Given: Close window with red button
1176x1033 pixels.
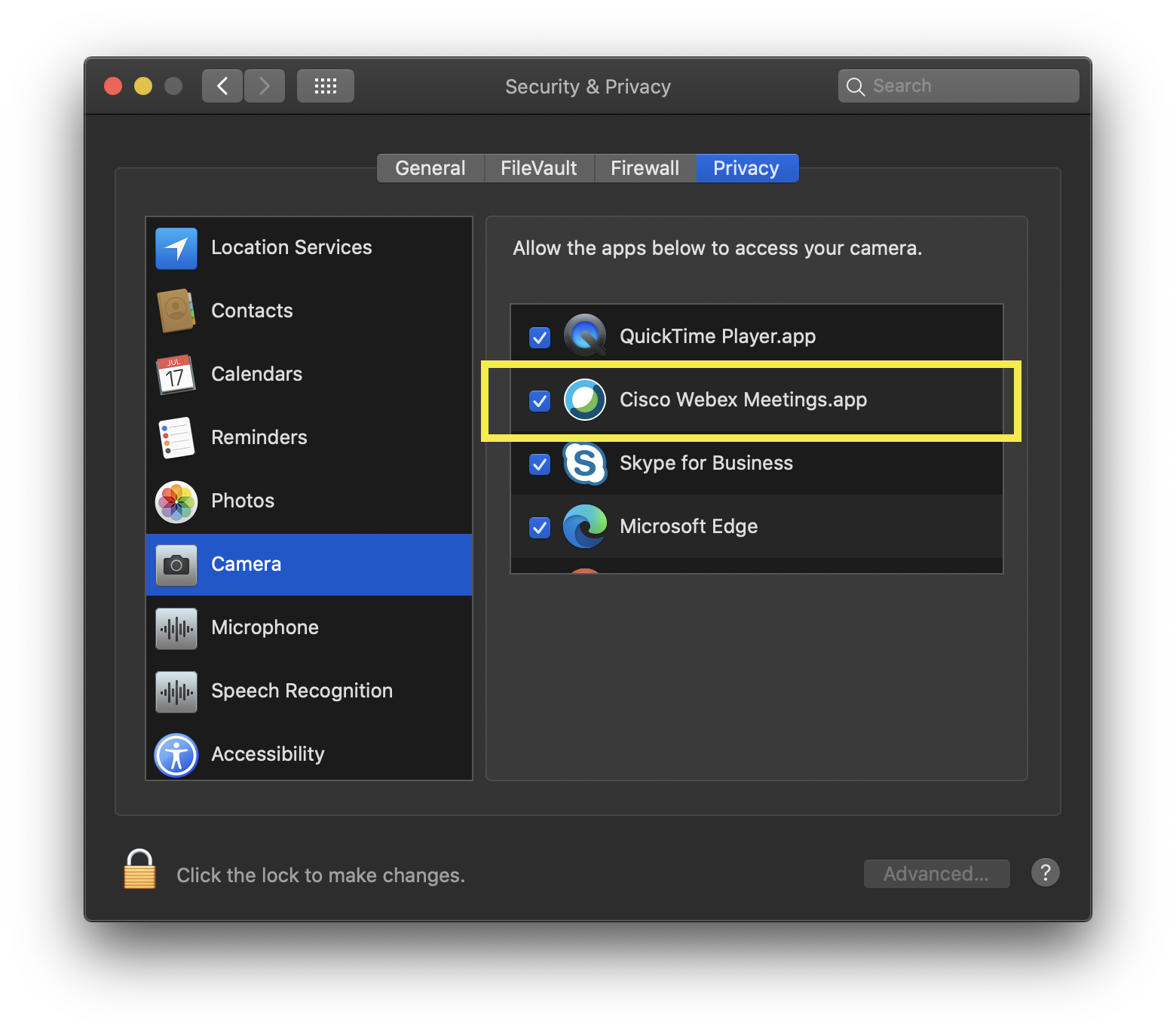Looking at the screenshot, I should (113, 86).
